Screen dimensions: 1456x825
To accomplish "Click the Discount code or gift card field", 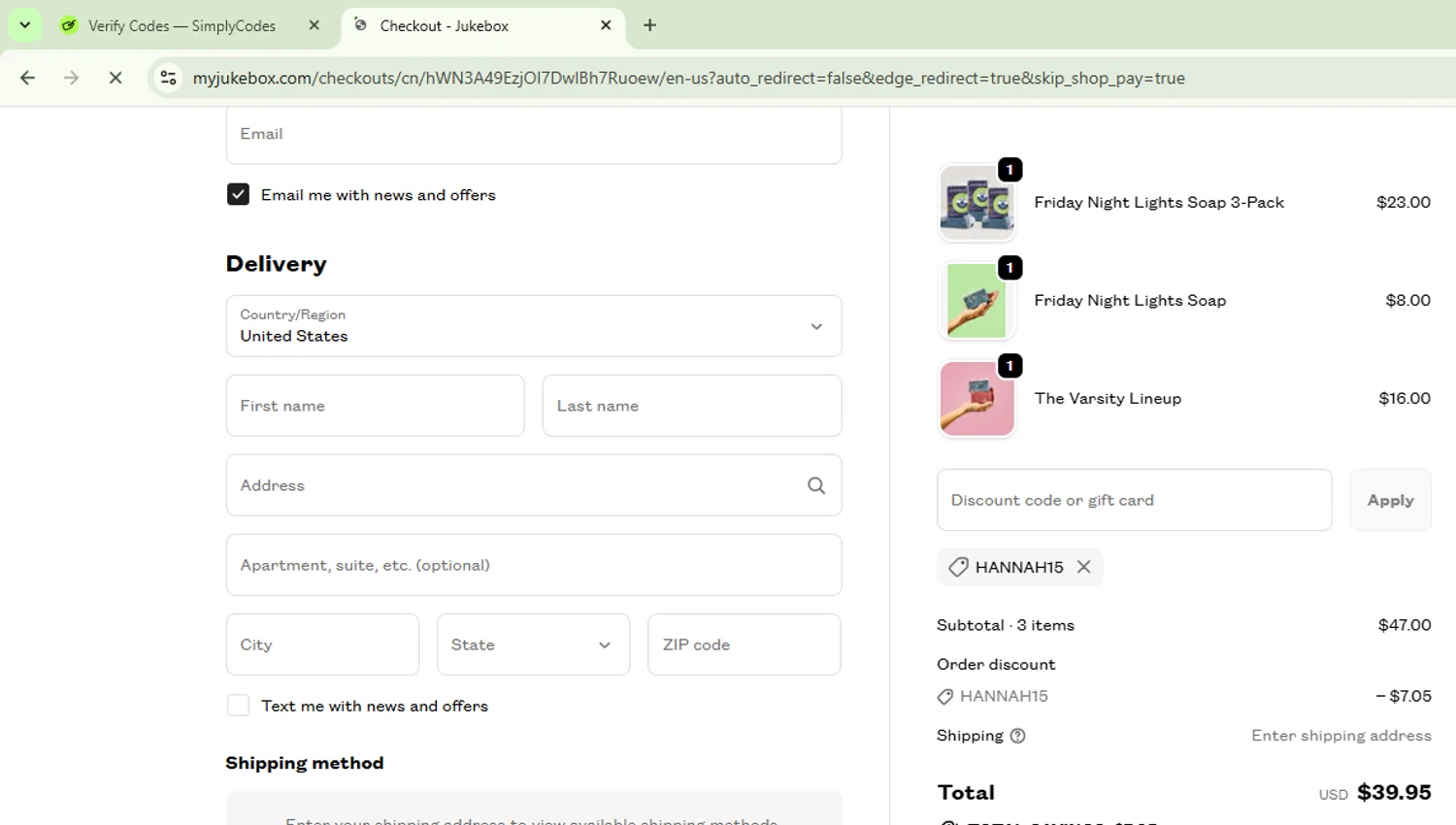I will pos(1134,500).
